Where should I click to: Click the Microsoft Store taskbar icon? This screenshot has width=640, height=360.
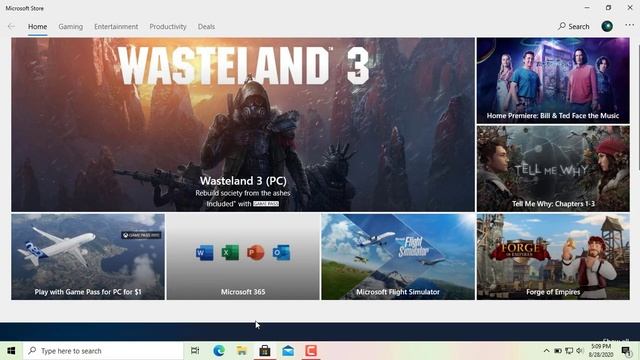click(x=265, y=351)
